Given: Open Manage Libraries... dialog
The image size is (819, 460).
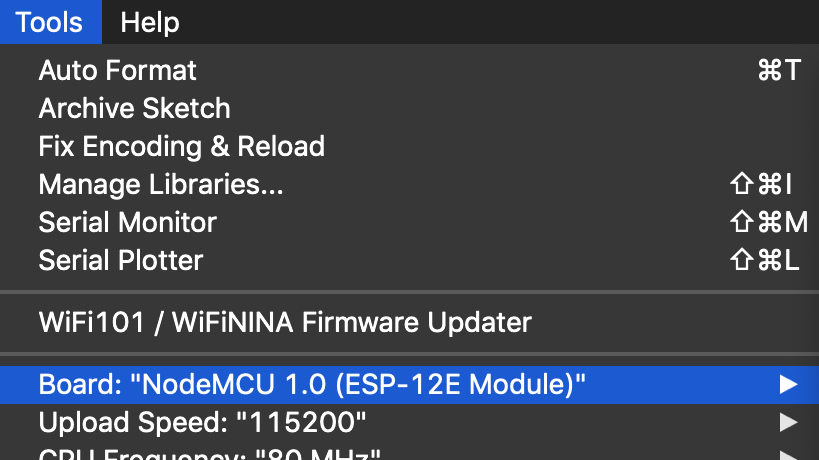Looking at the screenshot, I should pos(410,184).
